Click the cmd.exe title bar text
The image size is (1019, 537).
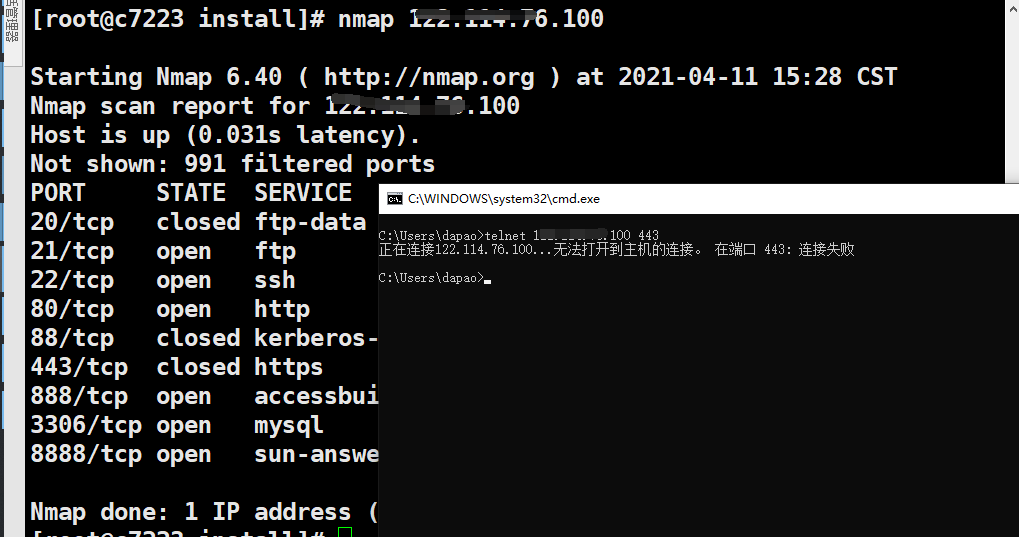coord(504,199)
